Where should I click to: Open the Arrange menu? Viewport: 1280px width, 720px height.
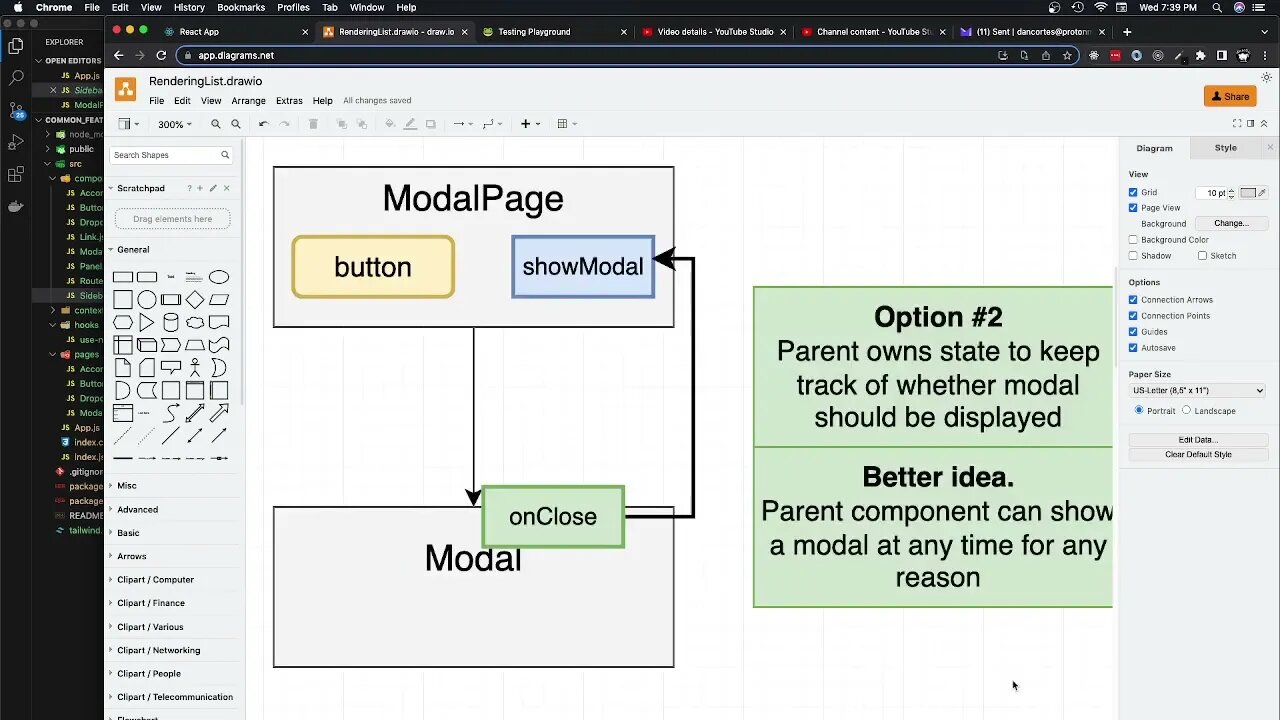pyautogui.click(x=249, y=101)
